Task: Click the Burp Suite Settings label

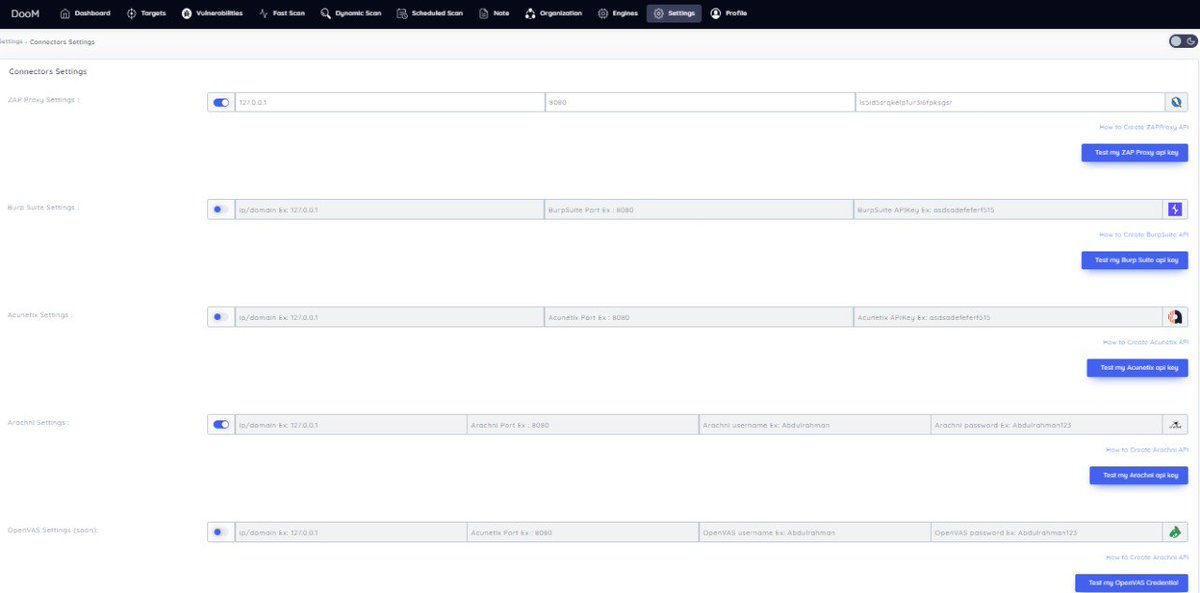Action: coord(44,207)
